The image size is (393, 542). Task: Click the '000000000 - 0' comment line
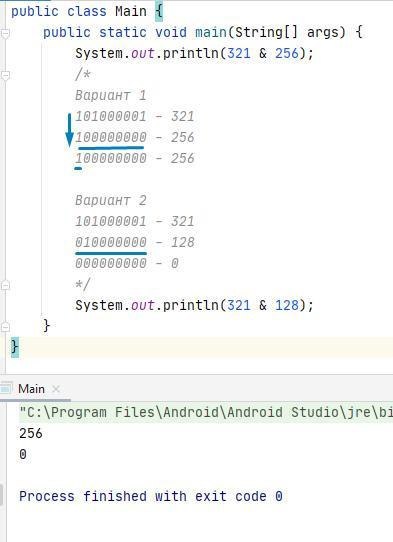point(127,263)
